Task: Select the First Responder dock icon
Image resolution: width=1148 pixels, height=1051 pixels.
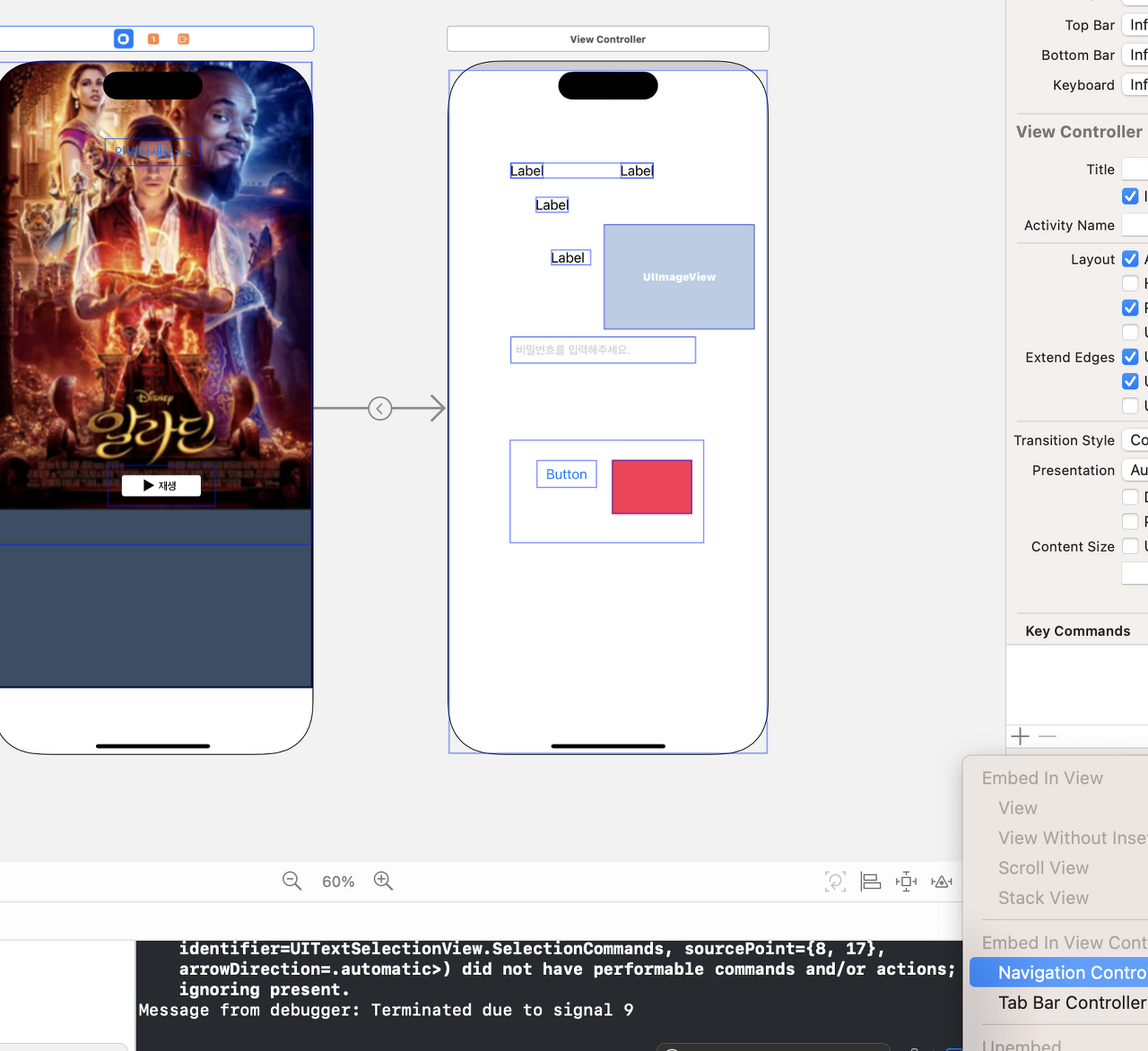Action: [153, 39]
